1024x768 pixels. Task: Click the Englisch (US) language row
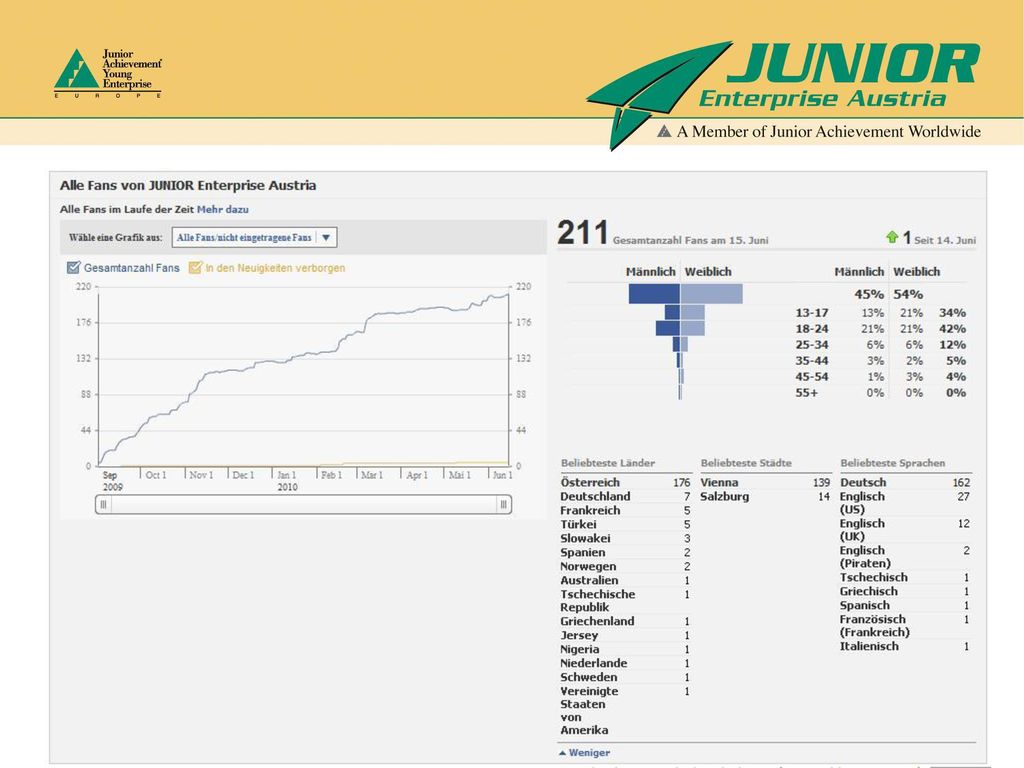[x=905, y=503]
